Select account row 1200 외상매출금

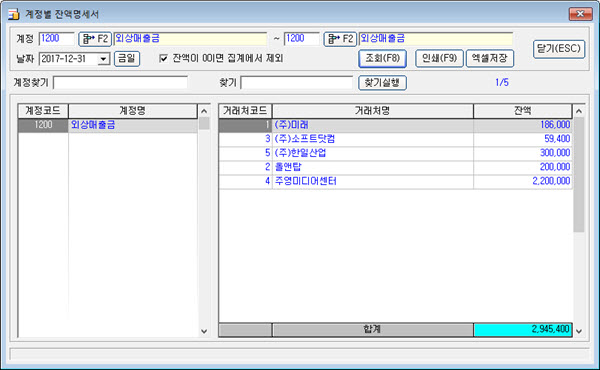point(108,125)
